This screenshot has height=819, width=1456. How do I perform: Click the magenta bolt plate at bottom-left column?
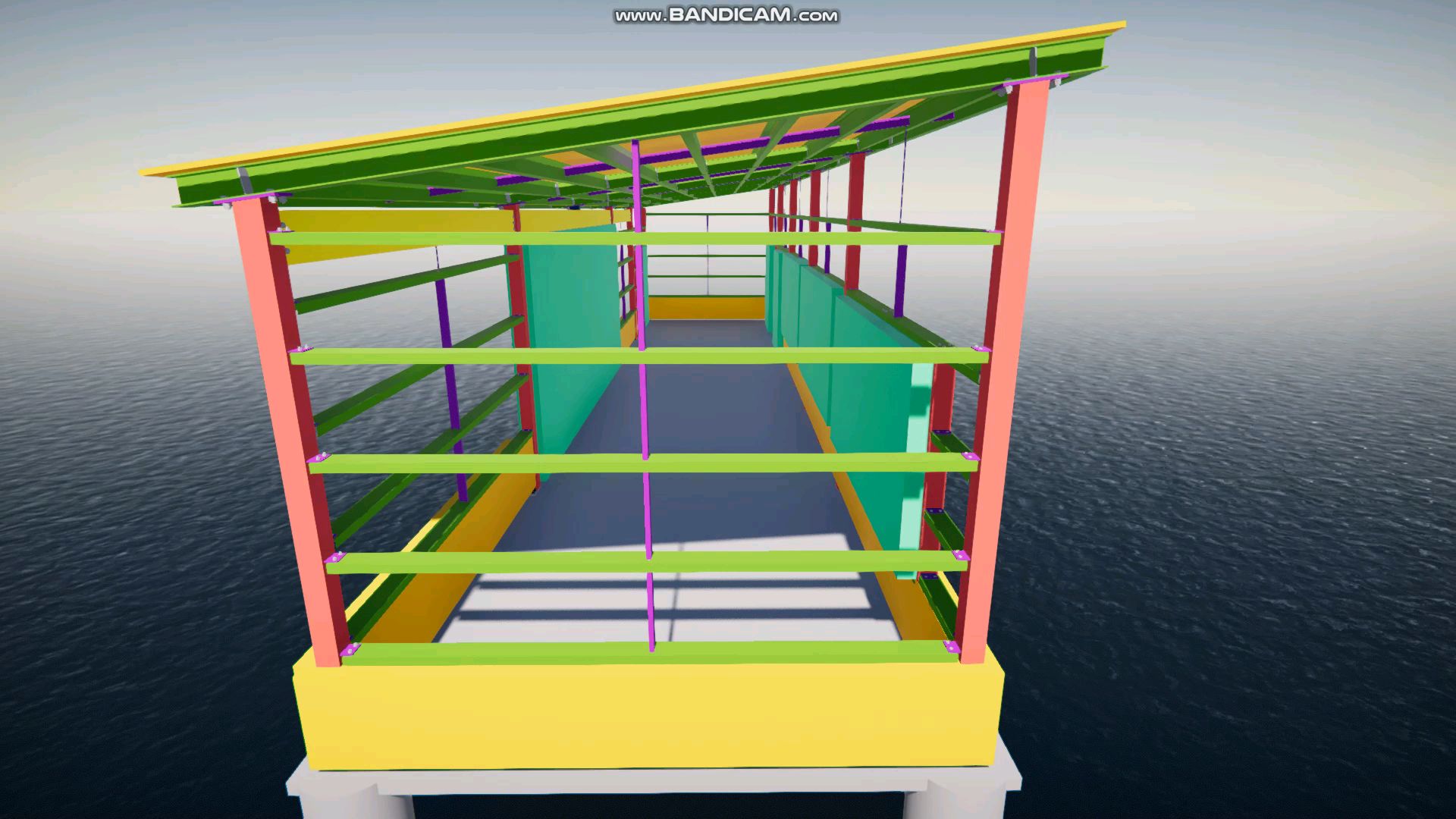pyautogui.click(x=350, y=651)
